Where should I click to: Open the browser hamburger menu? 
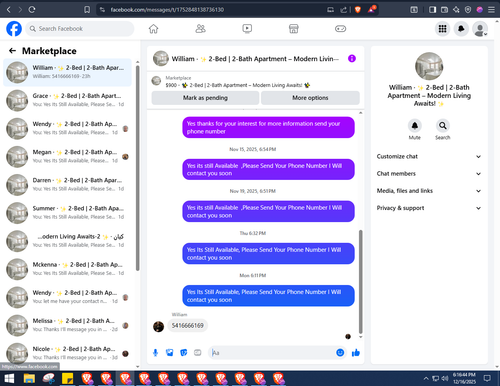(x=491, y=10)
